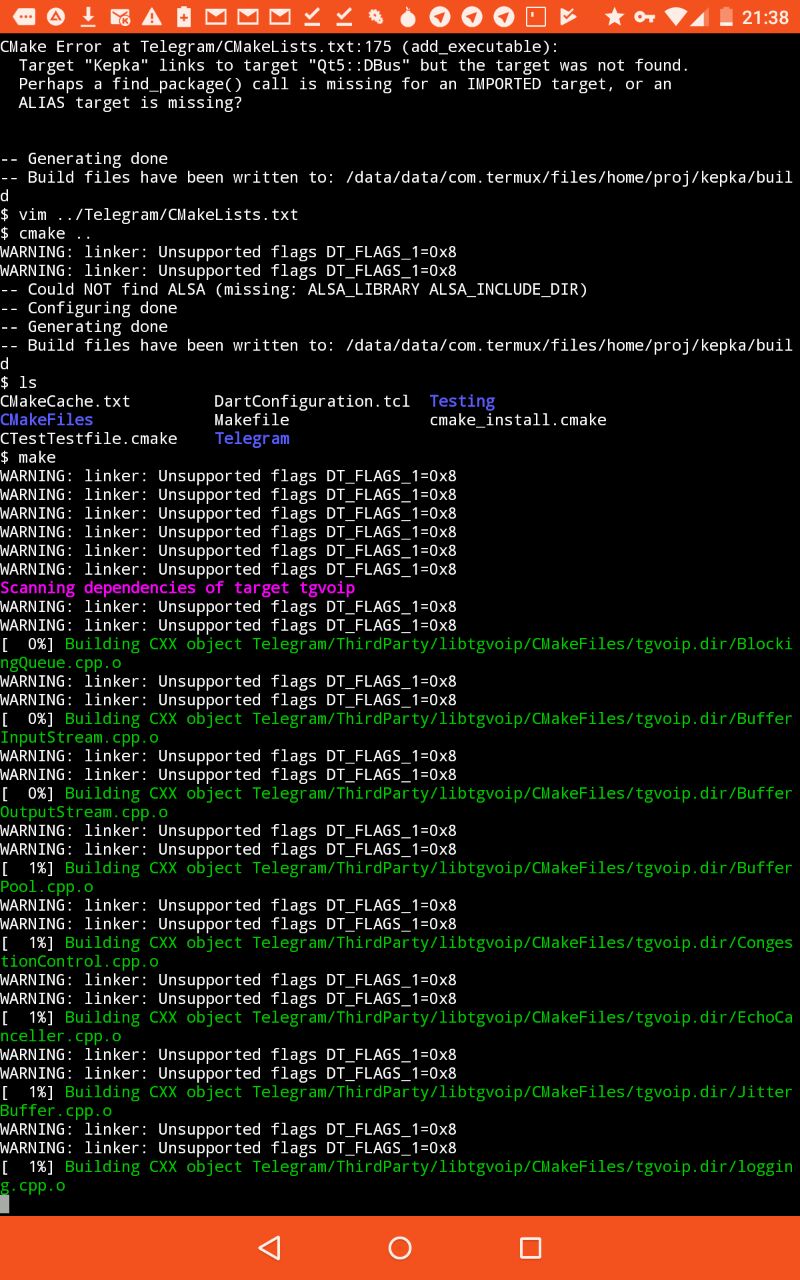Viewport: 800px width, 1280px height.
Task: Tap the blue Telegram directory in ls output
Action: point(252,438)
